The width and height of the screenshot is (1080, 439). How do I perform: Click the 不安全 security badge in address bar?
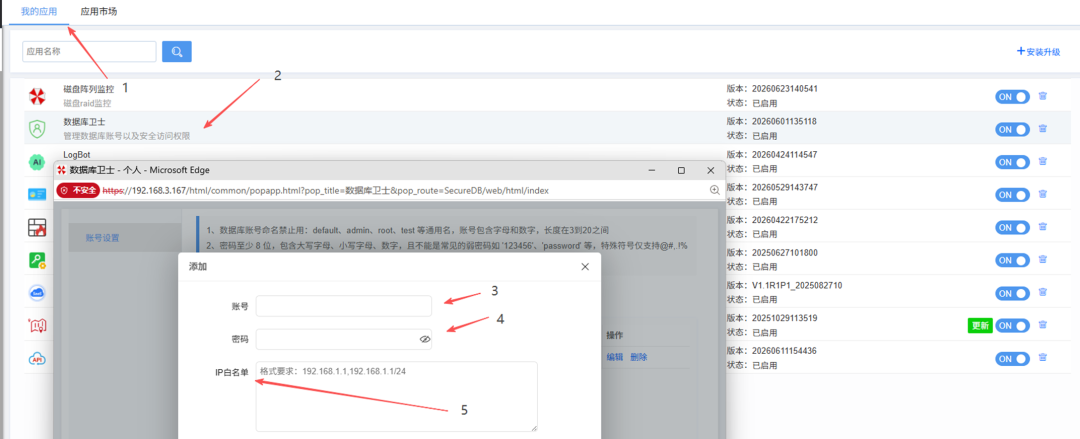pyautogui.click(x=79, y=190)
